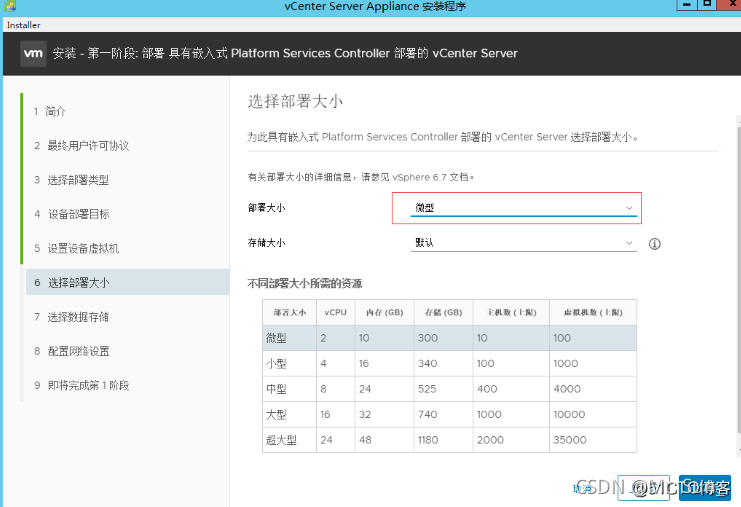741x507 pixels.
Task: Click storage value 525 in 中型 row
Action: click(x=427, y=389)
